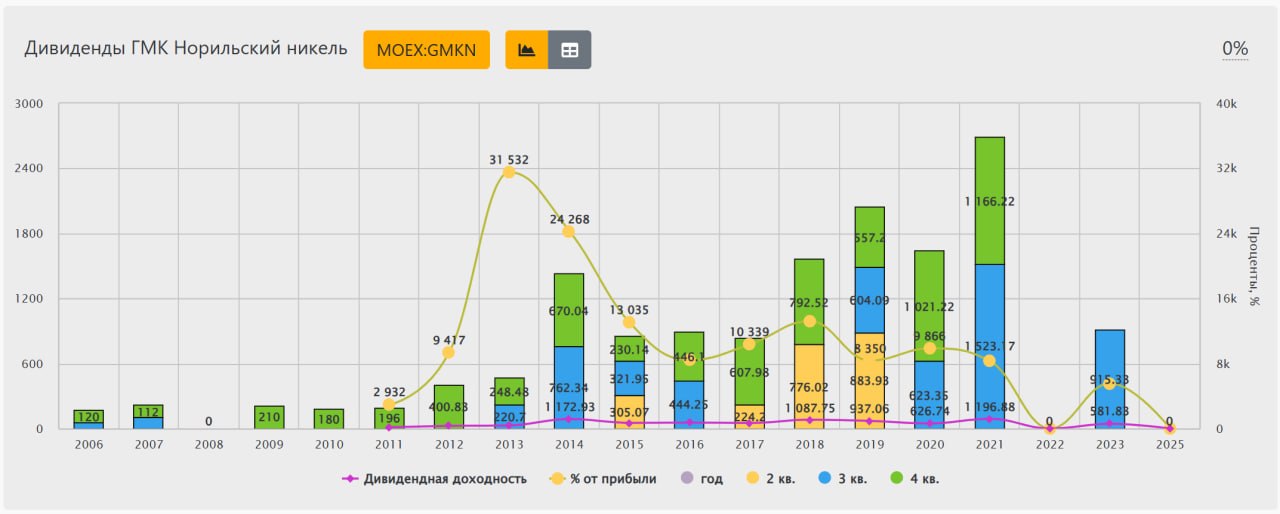Screen dimensions: 1280x514
Task: Click the 9 866 profit point for 2020
Action: (929, 348)
